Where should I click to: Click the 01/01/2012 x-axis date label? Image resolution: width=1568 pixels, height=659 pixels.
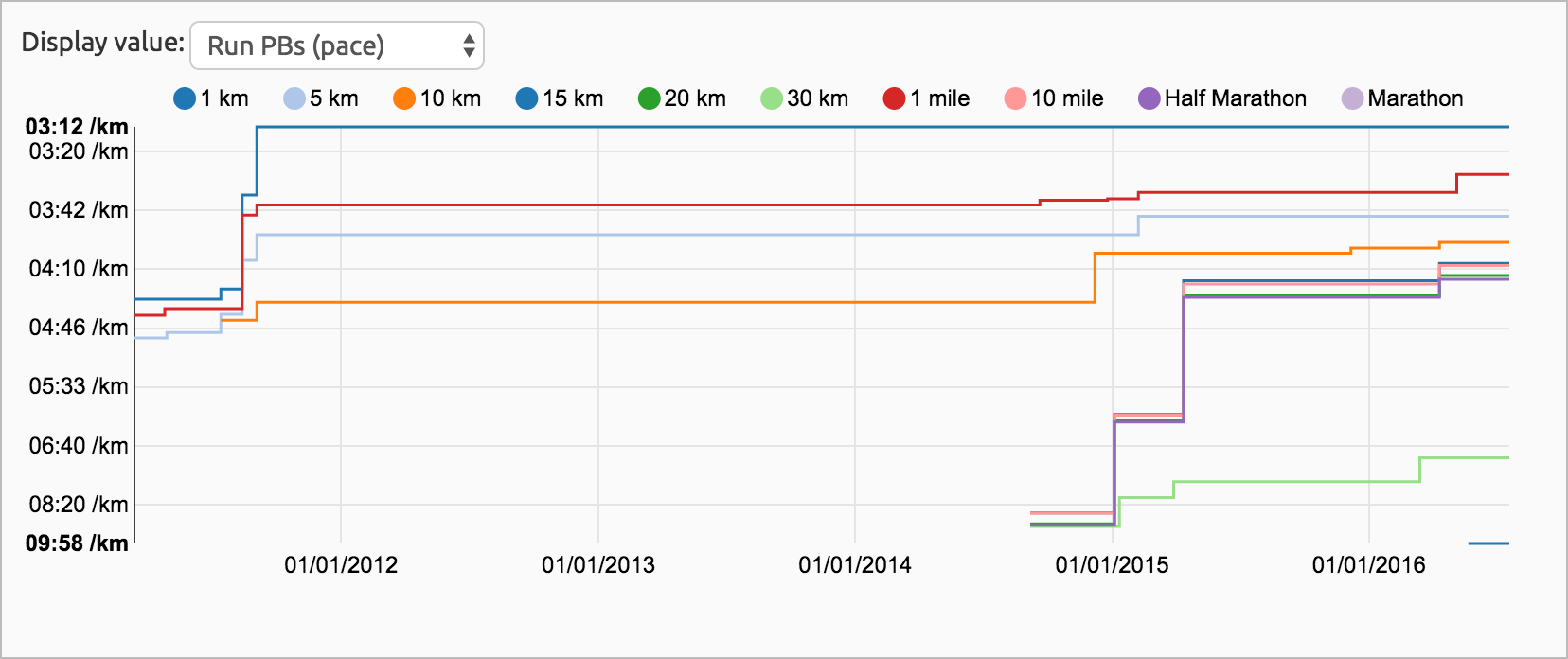click(341, 565)
